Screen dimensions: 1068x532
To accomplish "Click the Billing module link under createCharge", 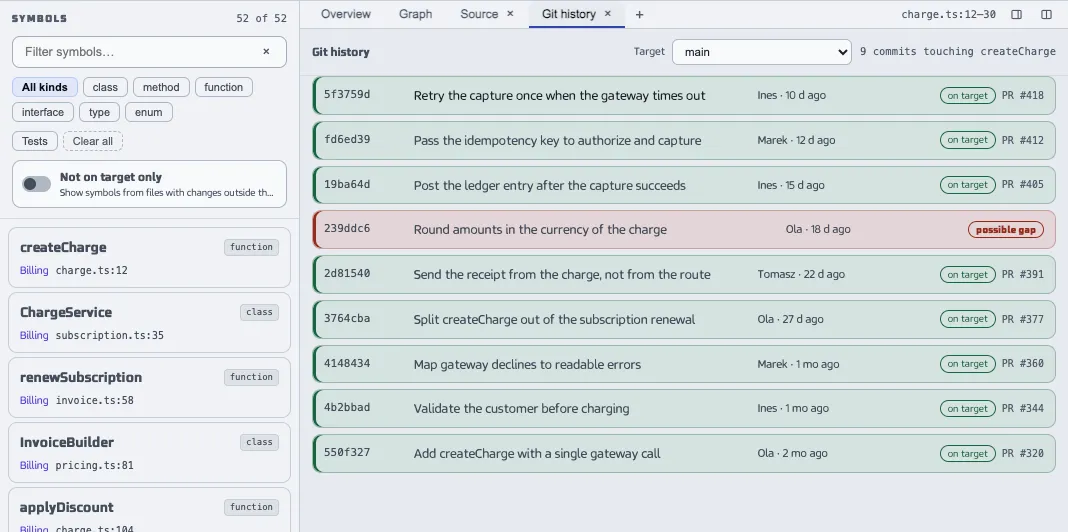I will click(x=34, y=270).
